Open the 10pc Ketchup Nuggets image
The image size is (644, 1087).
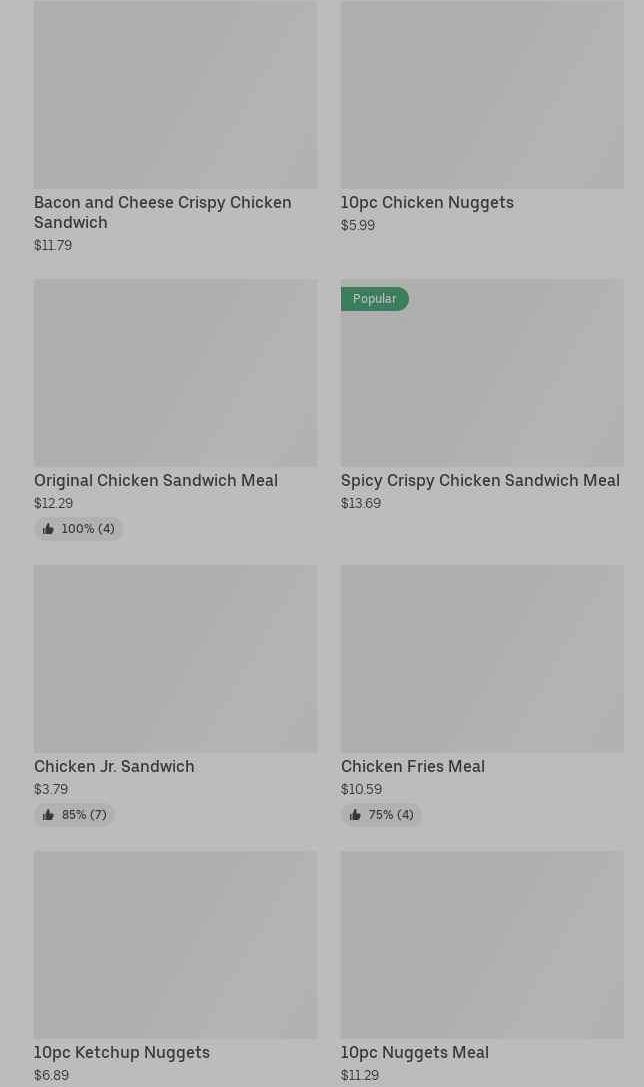click(x=175, y=944)
